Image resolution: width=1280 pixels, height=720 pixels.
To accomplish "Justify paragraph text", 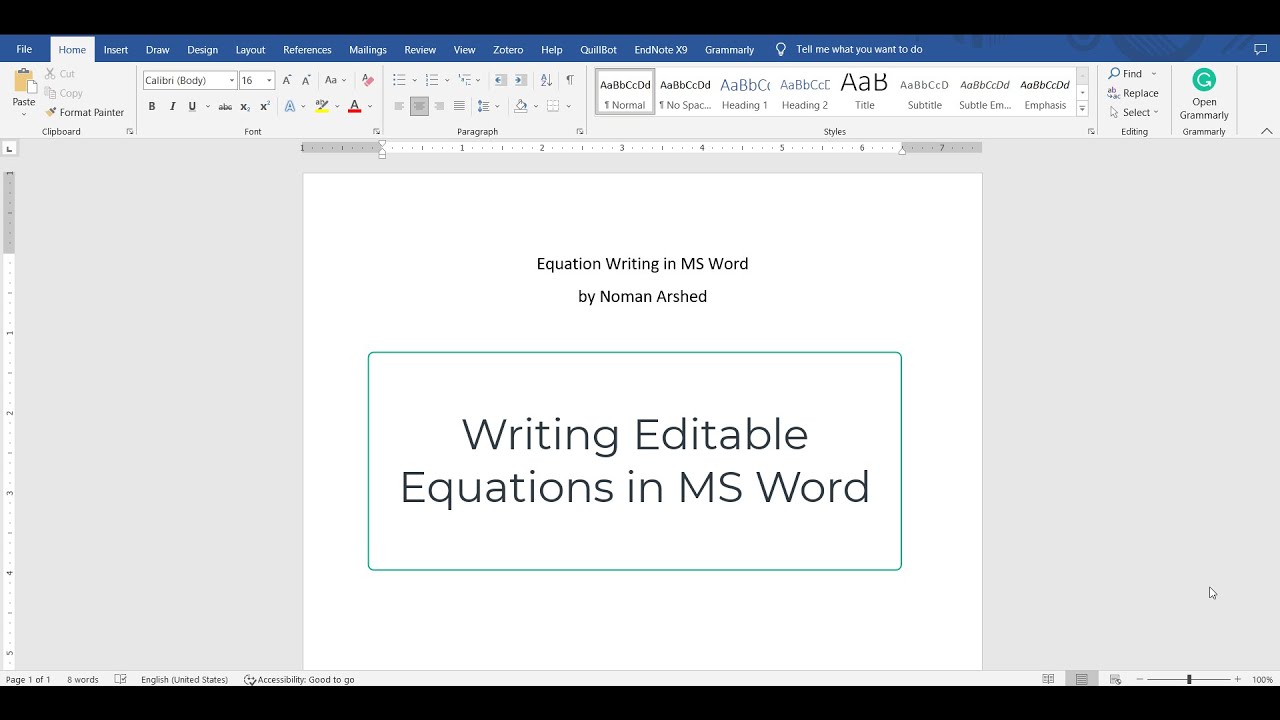I will [x=459, y=106].
